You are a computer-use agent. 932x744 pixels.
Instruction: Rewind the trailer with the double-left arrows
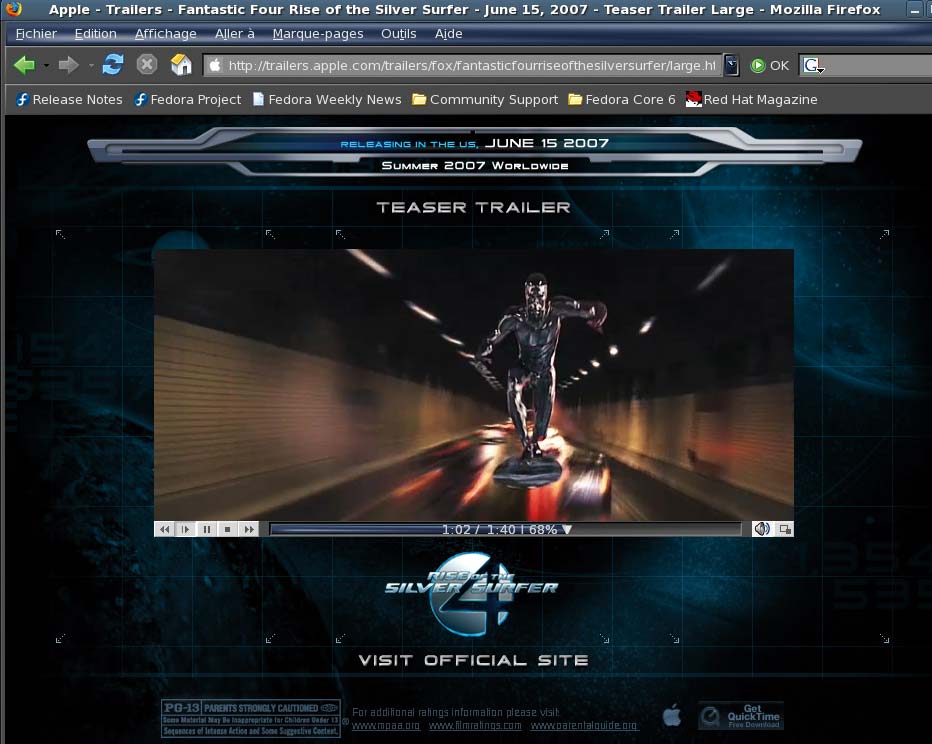(165, 529)
